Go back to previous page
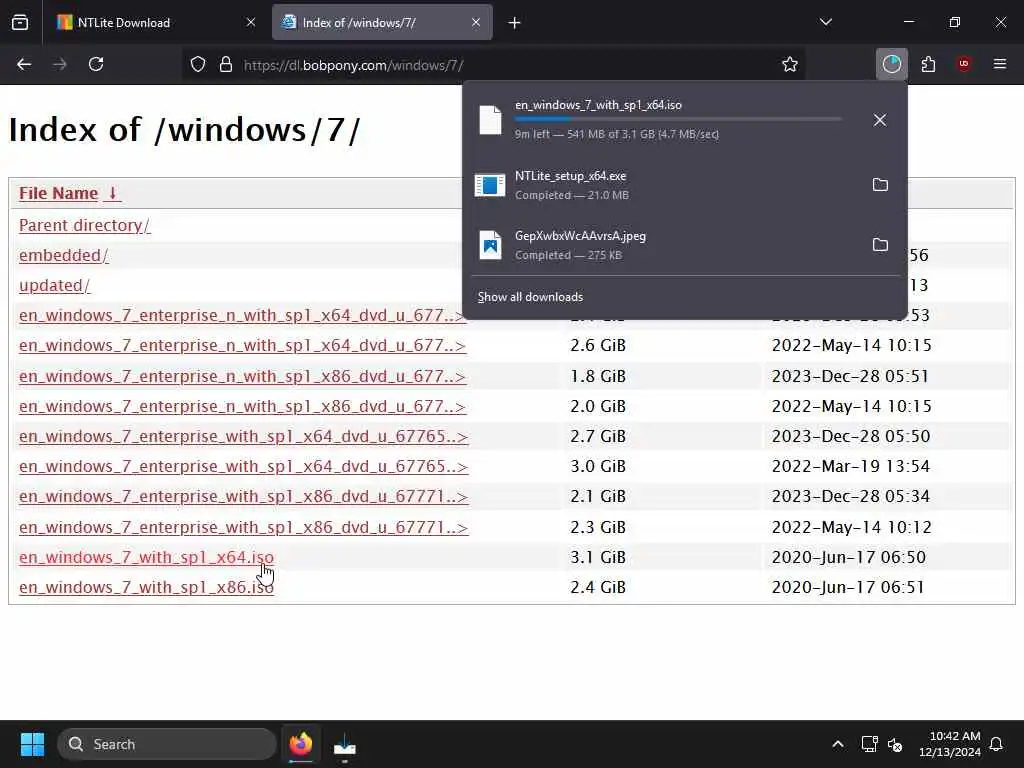1024x768 pixels. pos(24,64)
